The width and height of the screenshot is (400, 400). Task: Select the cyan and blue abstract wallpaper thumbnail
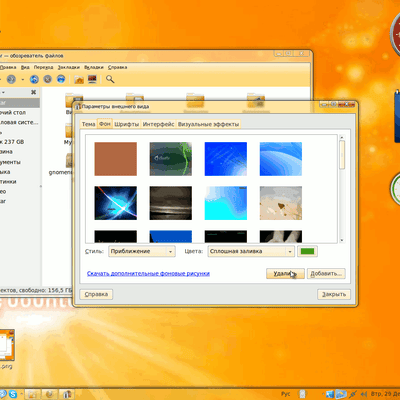click(x=226, y=203)
